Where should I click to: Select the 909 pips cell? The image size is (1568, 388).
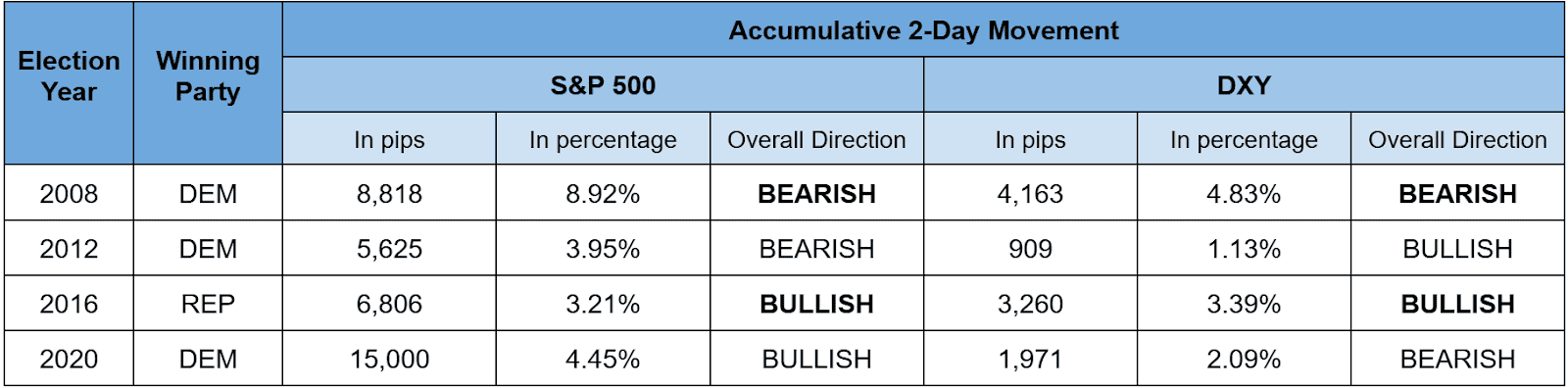click(x=1030, y=248)
